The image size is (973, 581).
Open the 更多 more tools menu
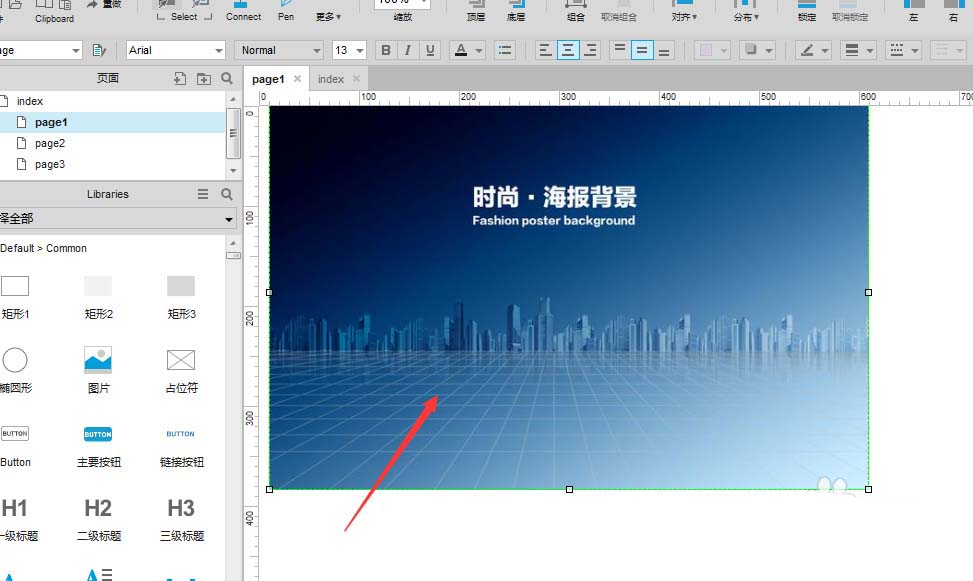(328, 17)
